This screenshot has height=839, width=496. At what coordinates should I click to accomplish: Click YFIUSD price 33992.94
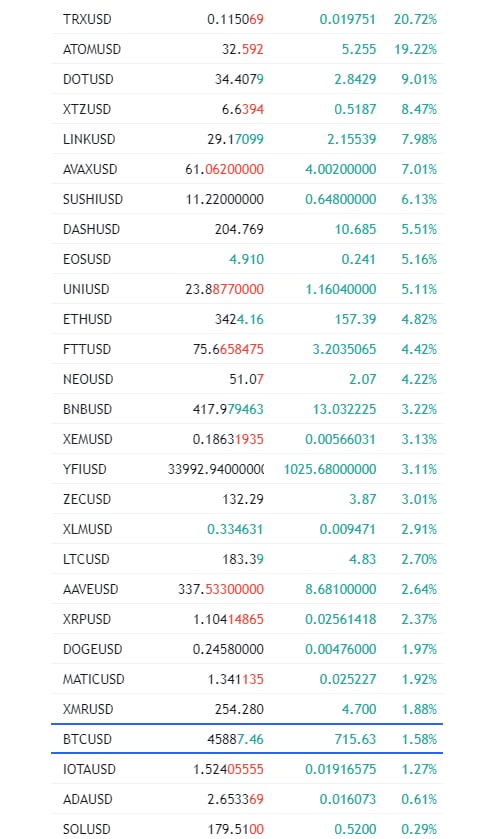[x=216, y=469]
